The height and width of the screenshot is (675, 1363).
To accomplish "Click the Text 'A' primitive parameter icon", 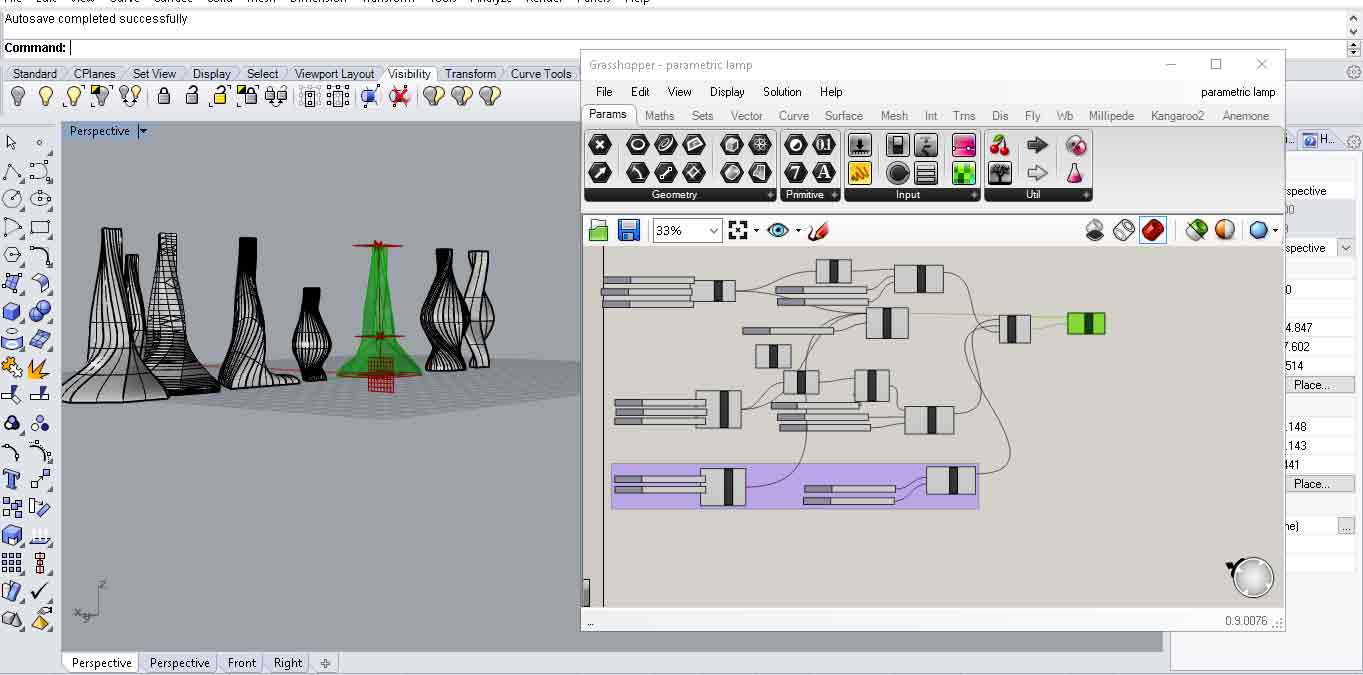I will pyautogui.click(x=823, y=173).
